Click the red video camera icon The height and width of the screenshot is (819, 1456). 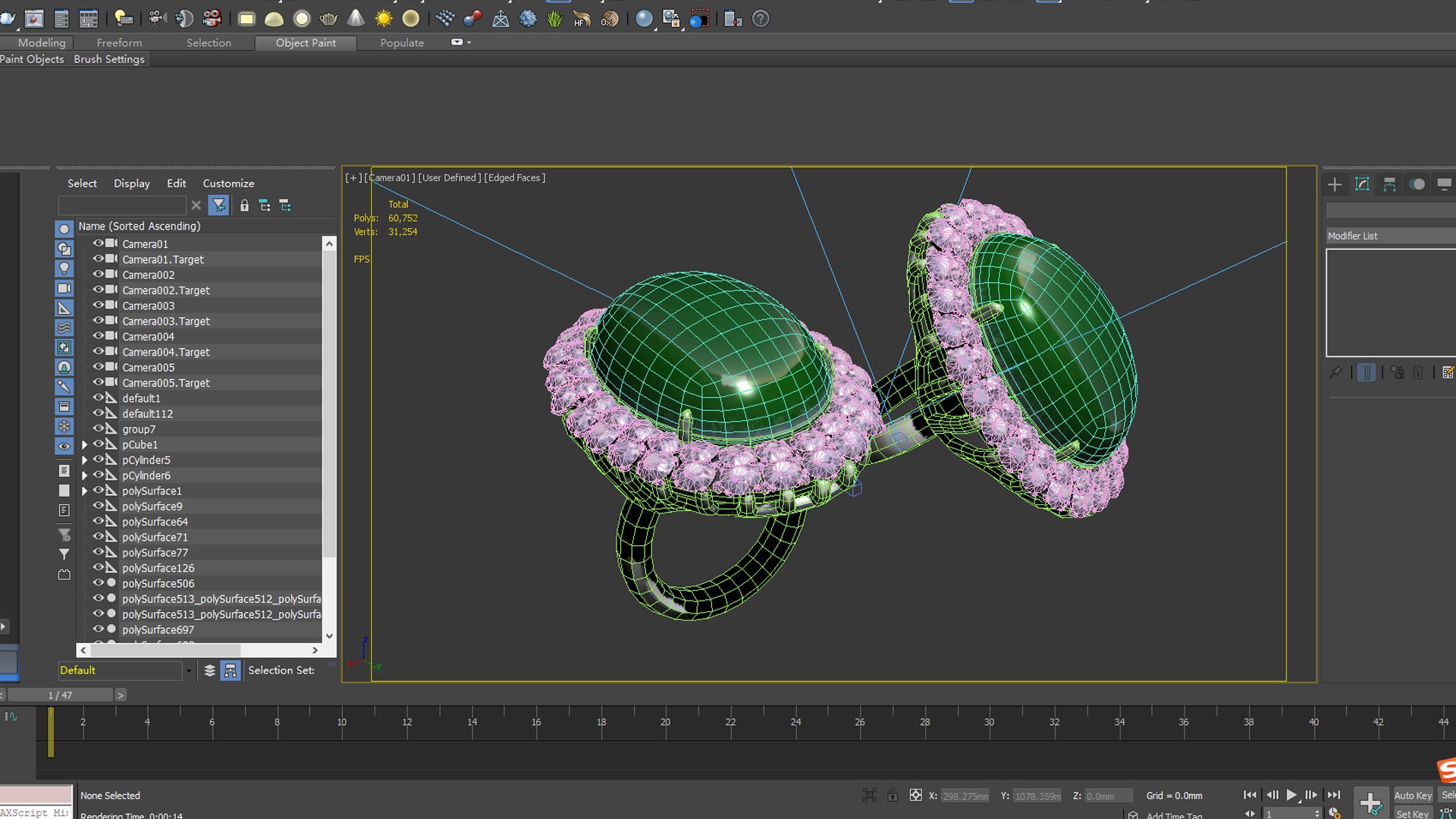(212, 18)
